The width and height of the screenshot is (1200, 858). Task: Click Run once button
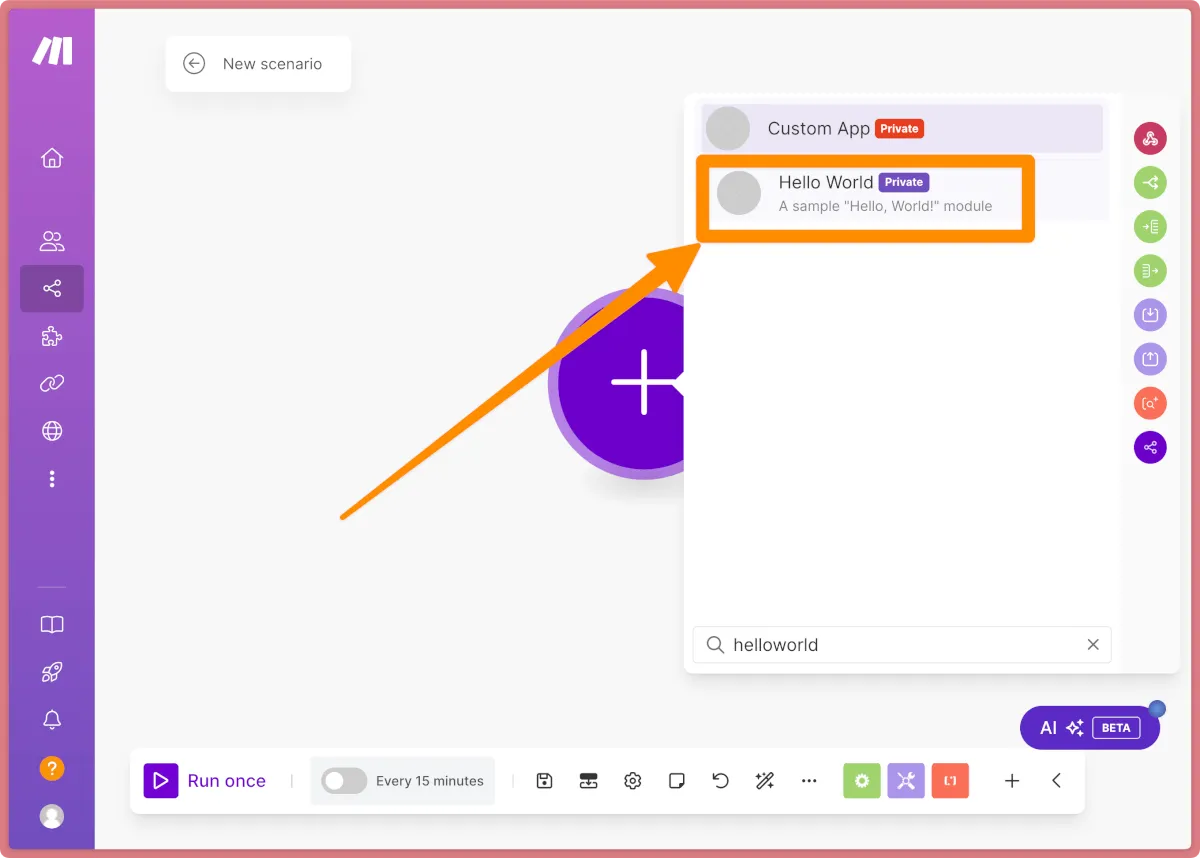click(x=205, y=781)
